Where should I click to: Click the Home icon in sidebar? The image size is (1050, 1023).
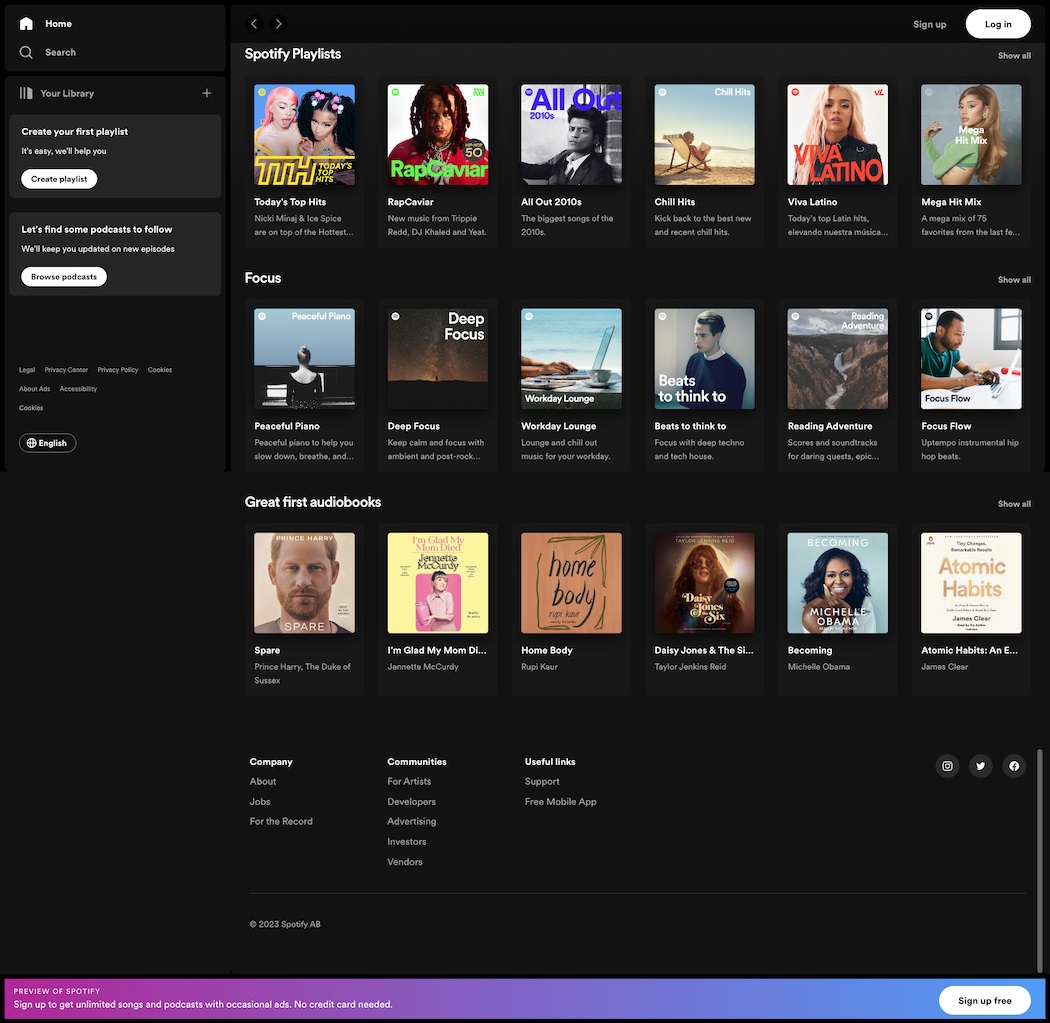[26, 24]
